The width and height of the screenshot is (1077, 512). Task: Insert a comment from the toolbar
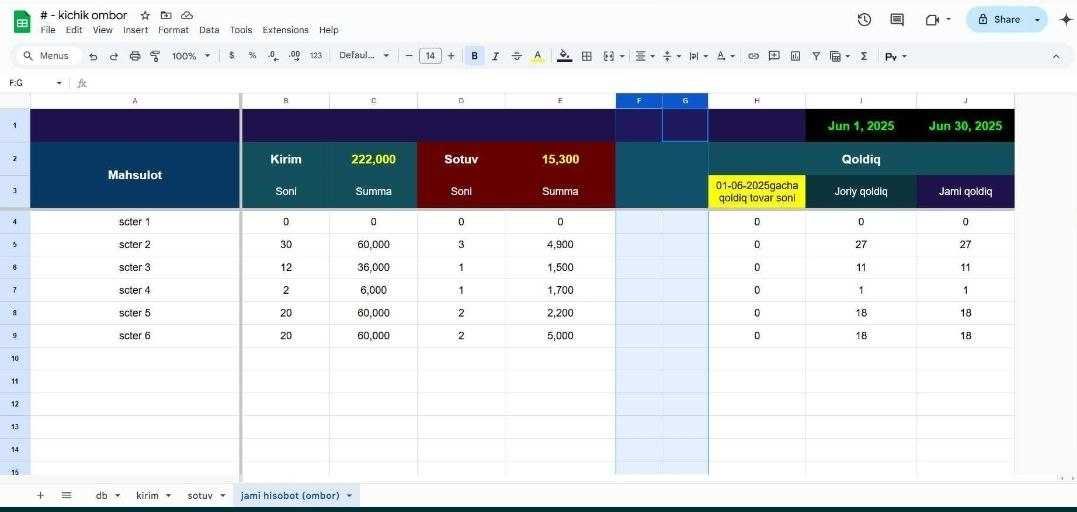(x=774, y=56)
